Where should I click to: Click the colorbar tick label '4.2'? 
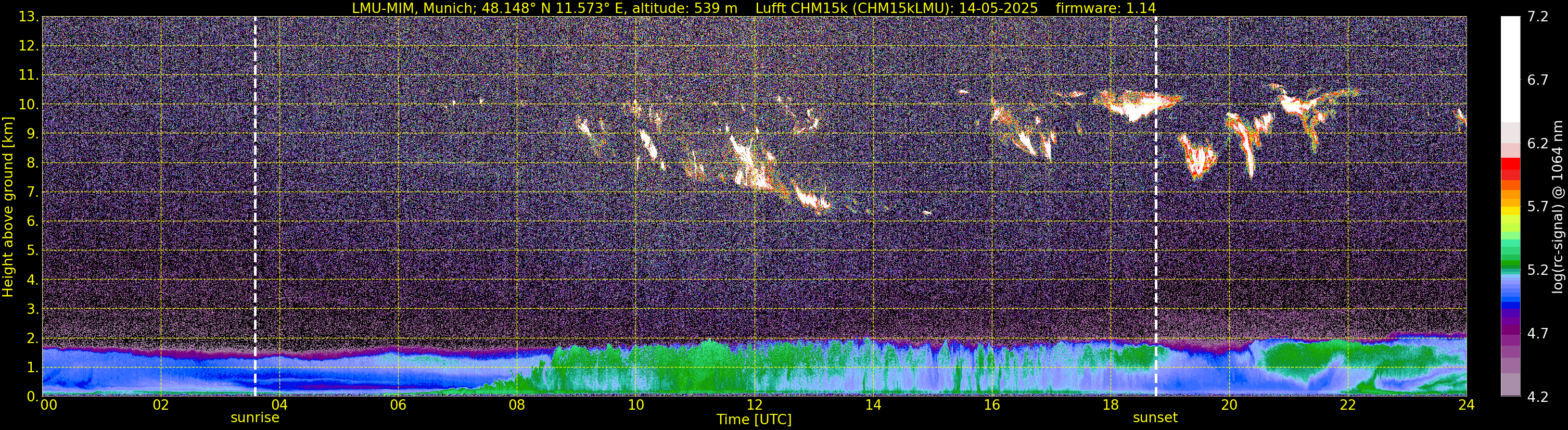[1538, 397]
